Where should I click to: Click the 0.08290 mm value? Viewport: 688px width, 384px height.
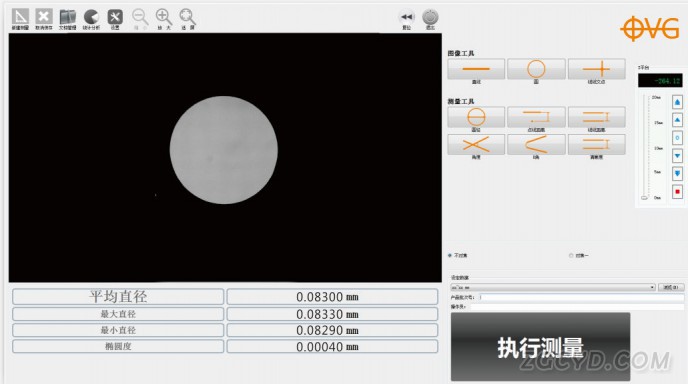[x=327, y=330]
